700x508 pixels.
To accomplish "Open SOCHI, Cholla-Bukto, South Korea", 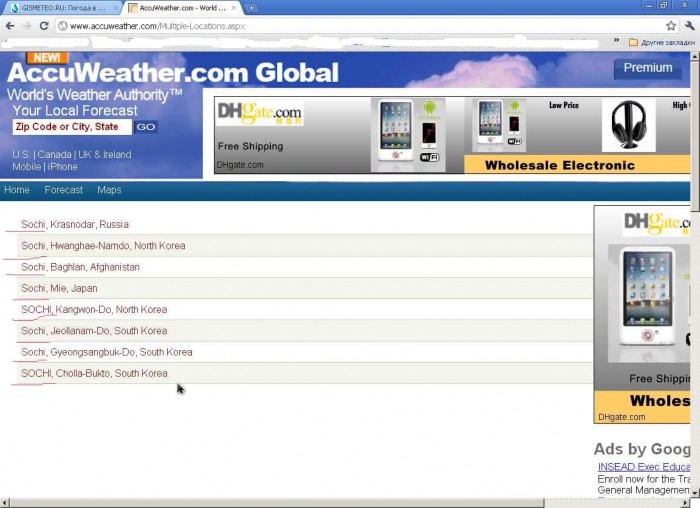I will (x=94, y=373).
